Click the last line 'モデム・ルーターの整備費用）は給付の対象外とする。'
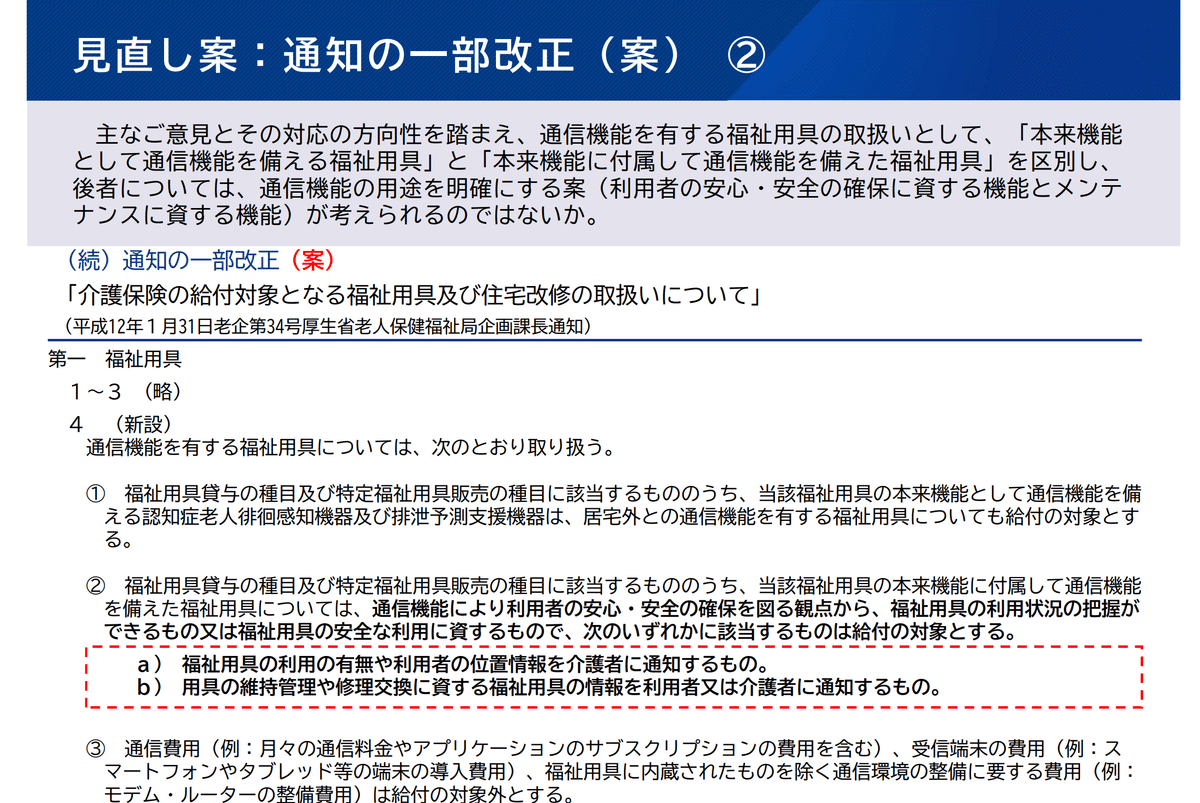Screen dimensions: 1200x803 339,795
